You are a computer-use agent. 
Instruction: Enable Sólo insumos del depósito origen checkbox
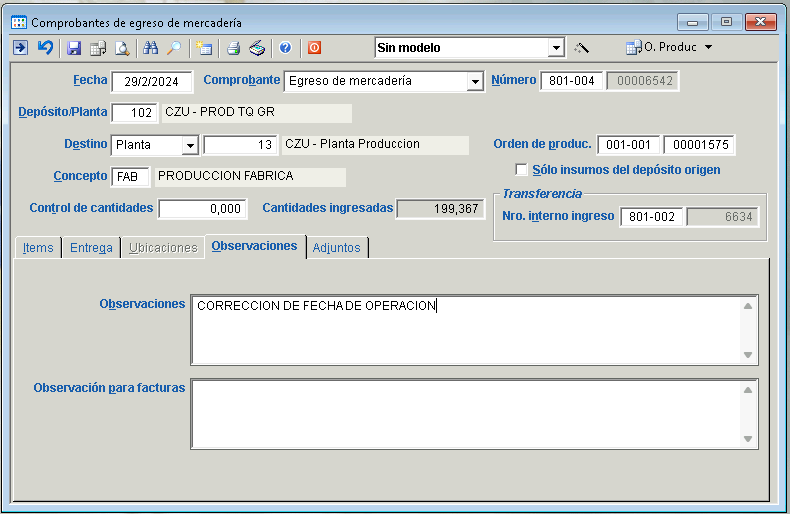pyautogui.click(x=521, y=170)
